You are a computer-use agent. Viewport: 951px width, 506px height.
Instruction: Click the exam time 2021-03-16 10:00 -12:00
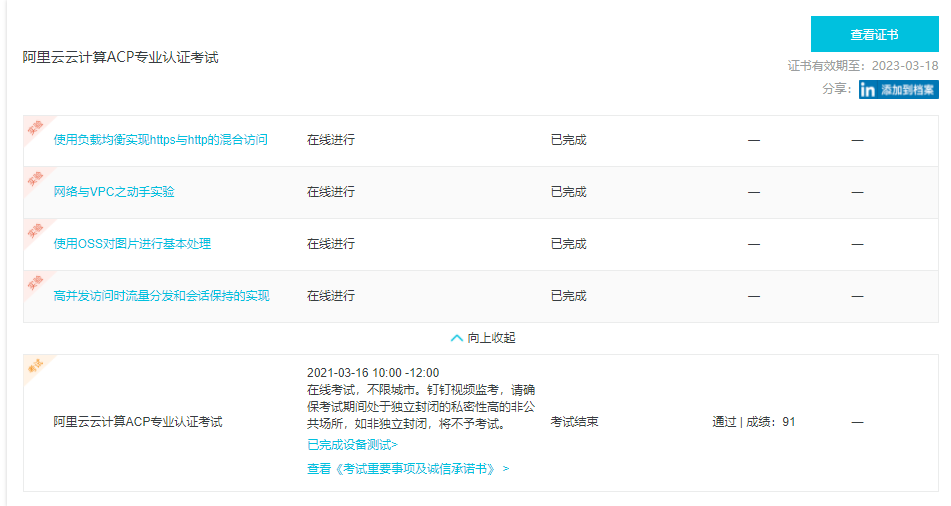pyautogui.click(x=373, y=373)
